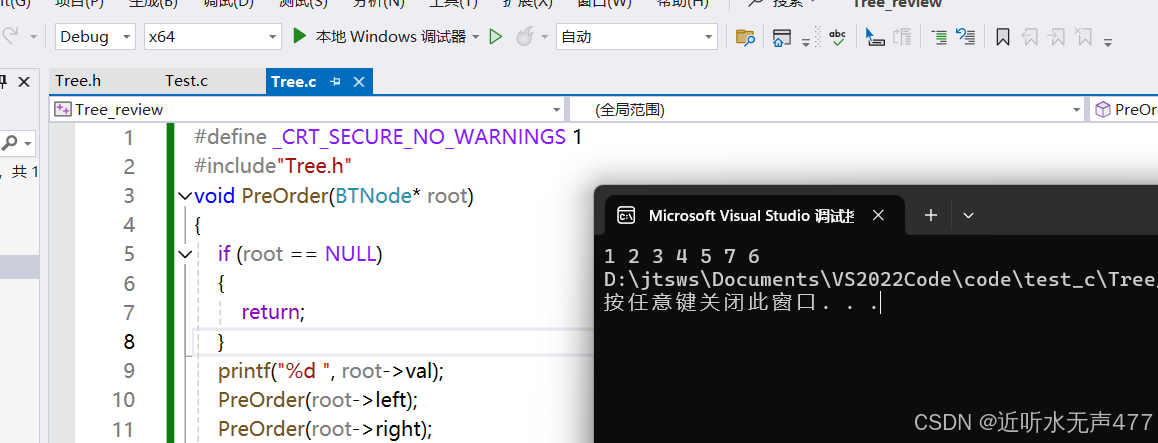Open the 自动 dropdown
Viewport: 1158px width, 443px height.
[637, 36]
